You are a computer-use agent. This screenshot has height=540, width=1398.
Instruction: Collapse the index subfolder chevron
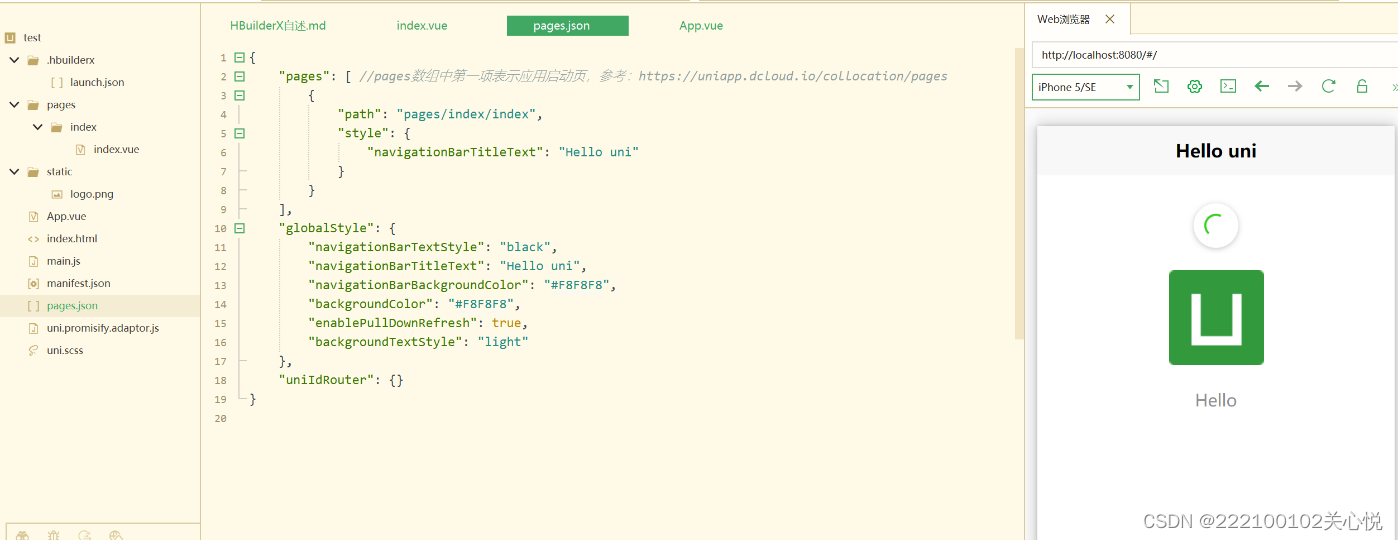[x=38, y=127]
